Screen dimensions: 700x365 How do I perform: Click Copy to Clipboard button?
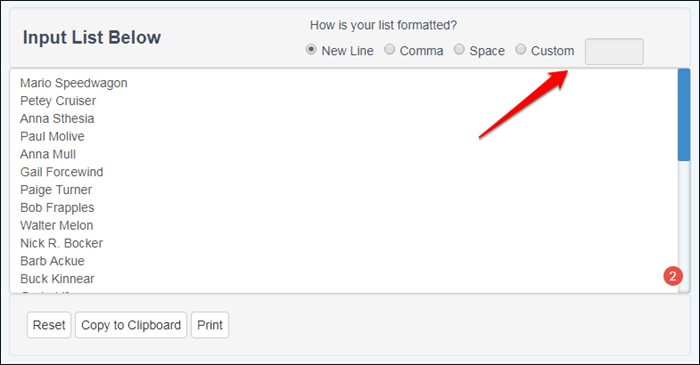click(x=131, y=325)
